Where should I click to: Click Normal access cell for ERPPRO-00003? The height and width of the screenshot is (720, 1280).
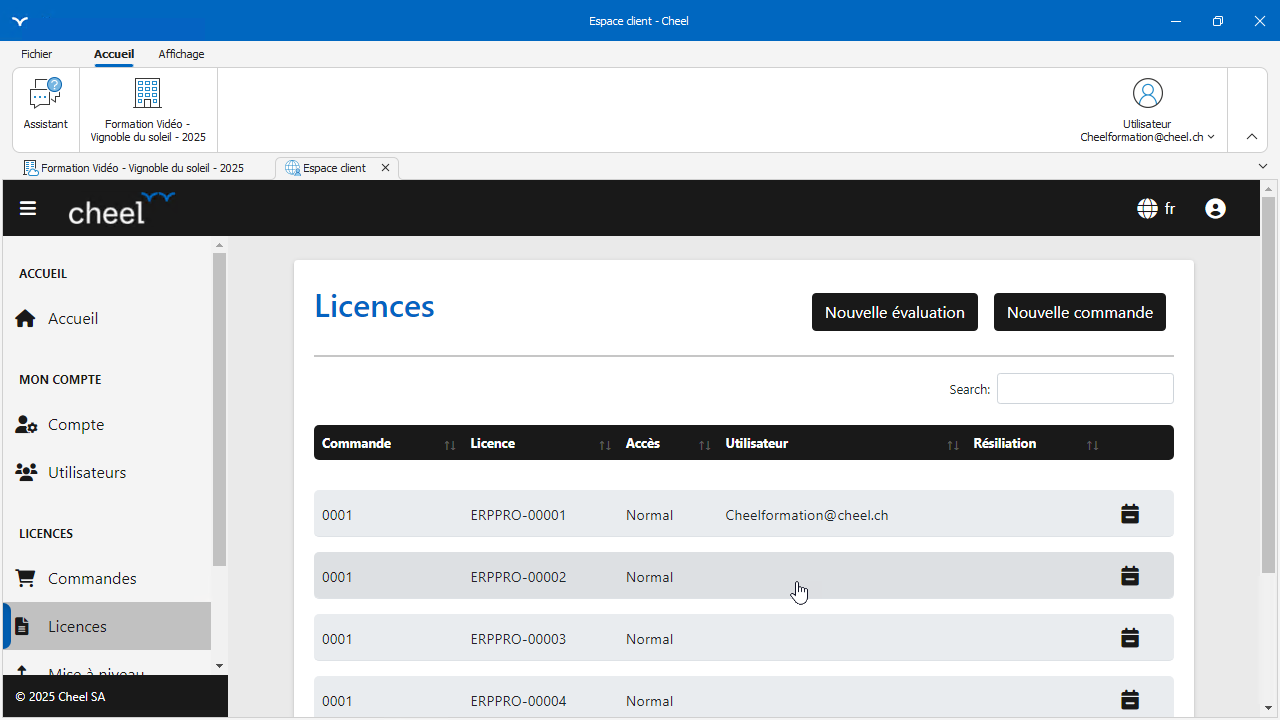tap(649, 639)
